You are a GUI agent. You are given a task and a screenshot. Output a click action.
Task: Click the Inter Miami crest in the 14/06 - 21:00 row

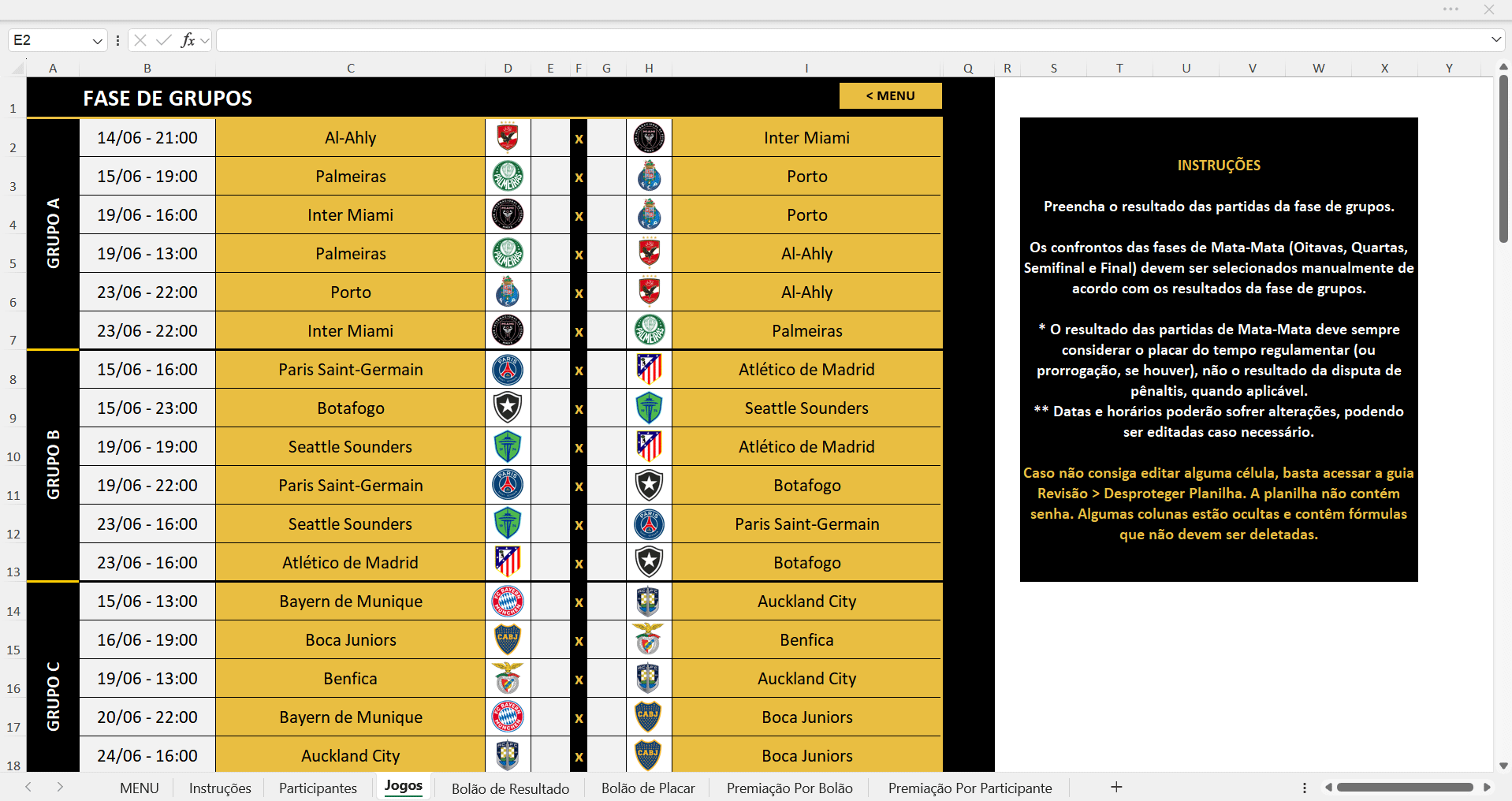pyautogui.click(x=649, y=137)
